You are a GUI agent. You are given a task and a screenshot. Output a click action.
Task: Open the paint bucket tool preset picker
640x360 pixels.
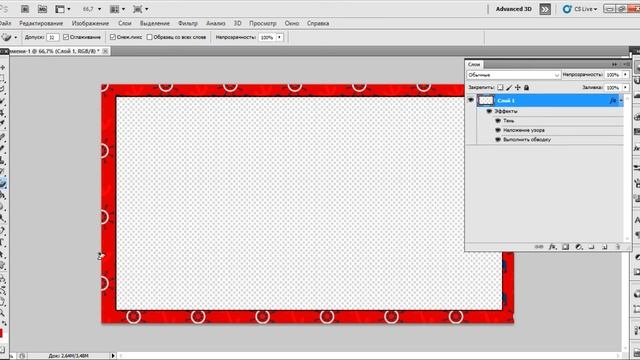(16, 38)
